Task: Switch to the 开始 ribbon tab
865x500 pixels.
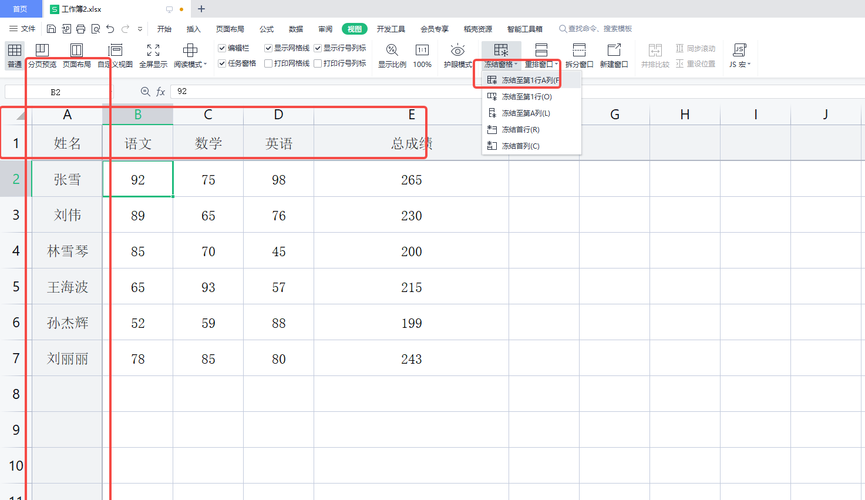Action: coord(164,29)
